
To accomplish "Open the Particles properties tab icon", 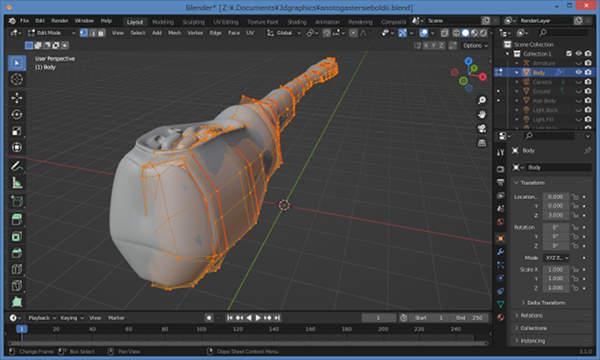I will [501, 265].
